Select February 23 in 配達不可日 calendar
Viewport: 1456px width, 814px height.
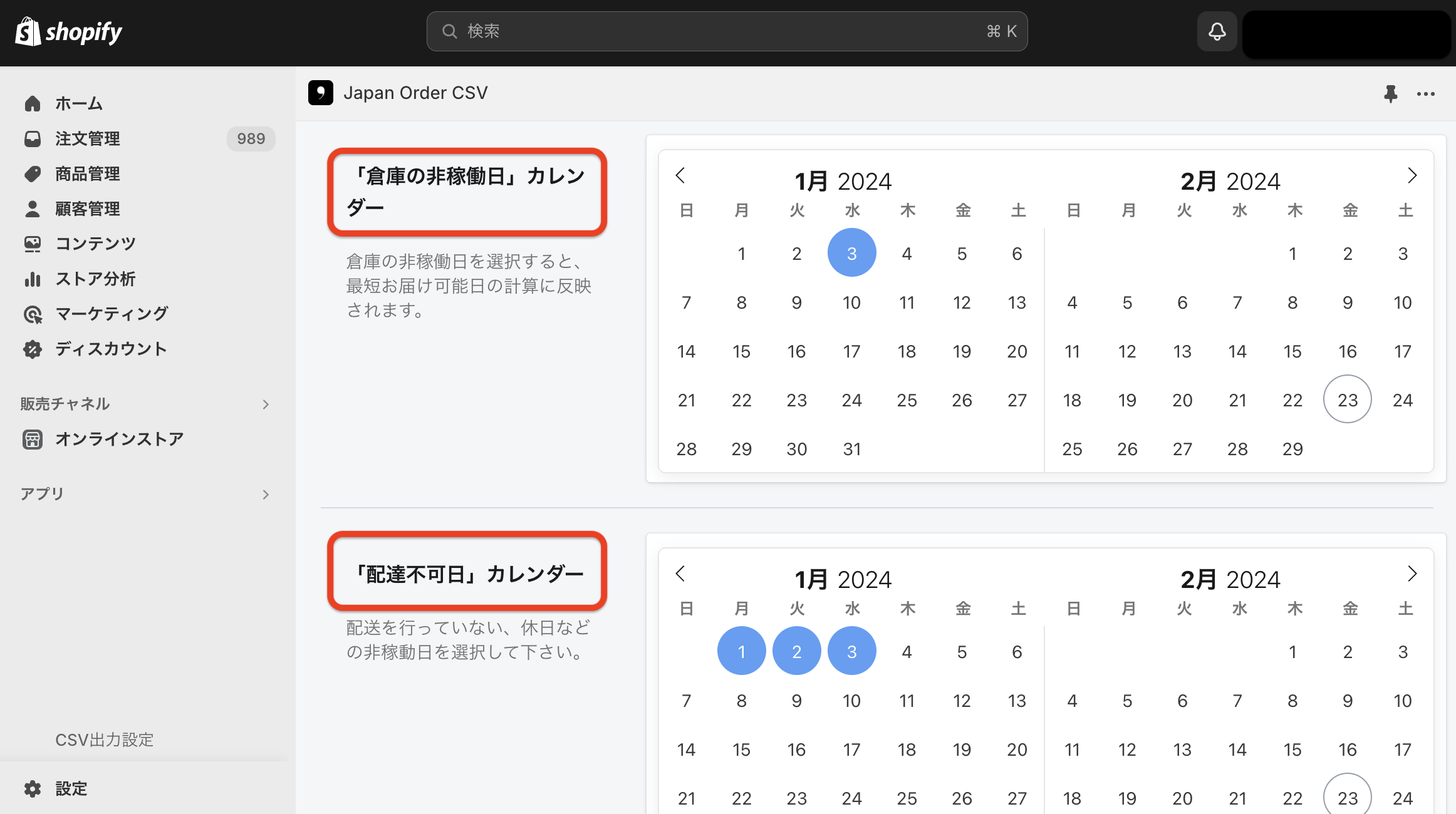[x=1348, y=798]
